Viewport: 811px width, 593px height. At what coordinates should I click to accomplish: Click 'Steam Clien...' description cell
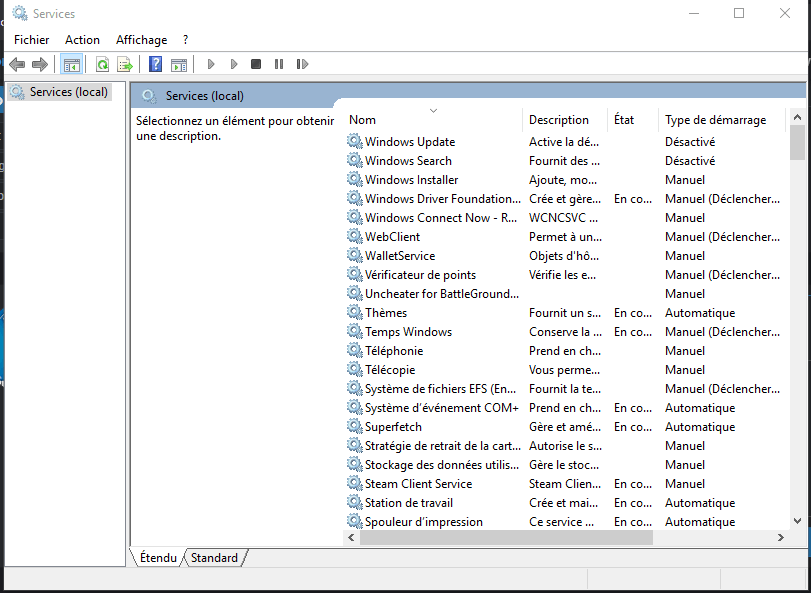[x=565, y=484]
